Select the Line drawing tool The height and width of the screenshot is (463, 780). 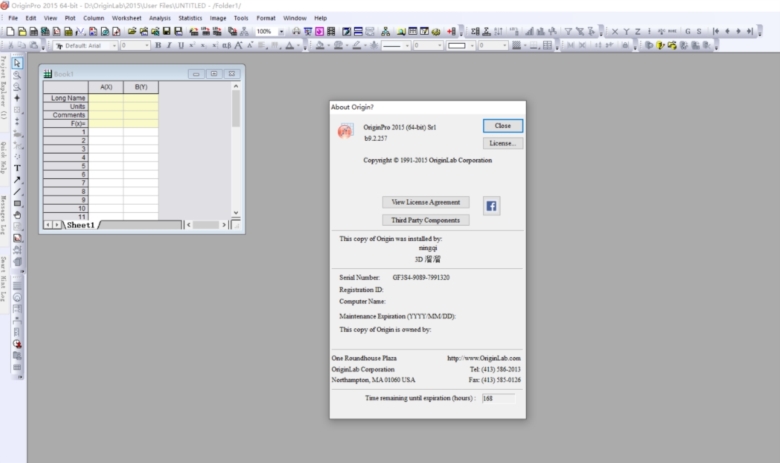(x=17, y=192)
